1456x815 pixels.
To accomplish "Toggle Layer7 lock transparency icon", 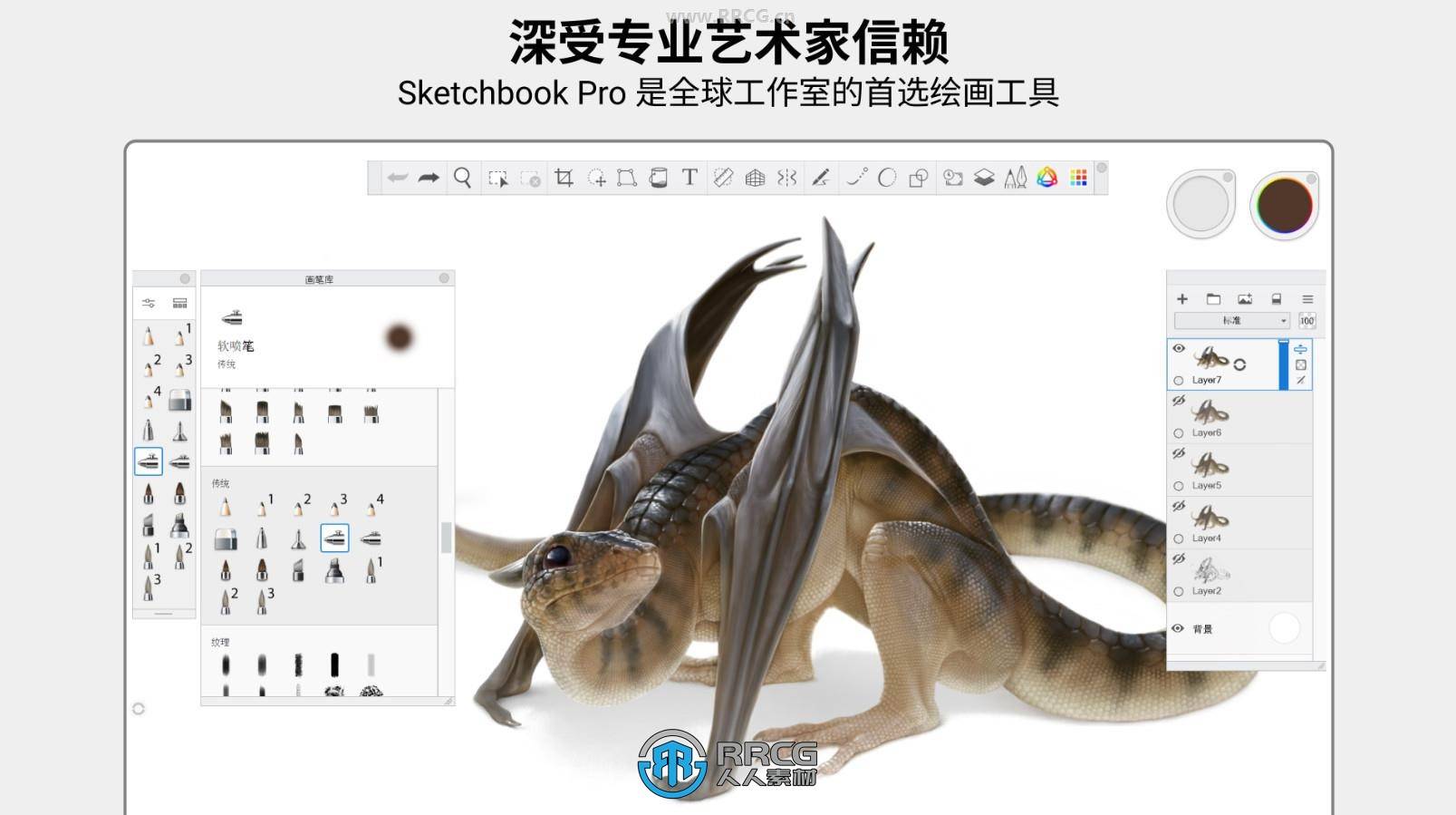I will (x=1301, y=364).
